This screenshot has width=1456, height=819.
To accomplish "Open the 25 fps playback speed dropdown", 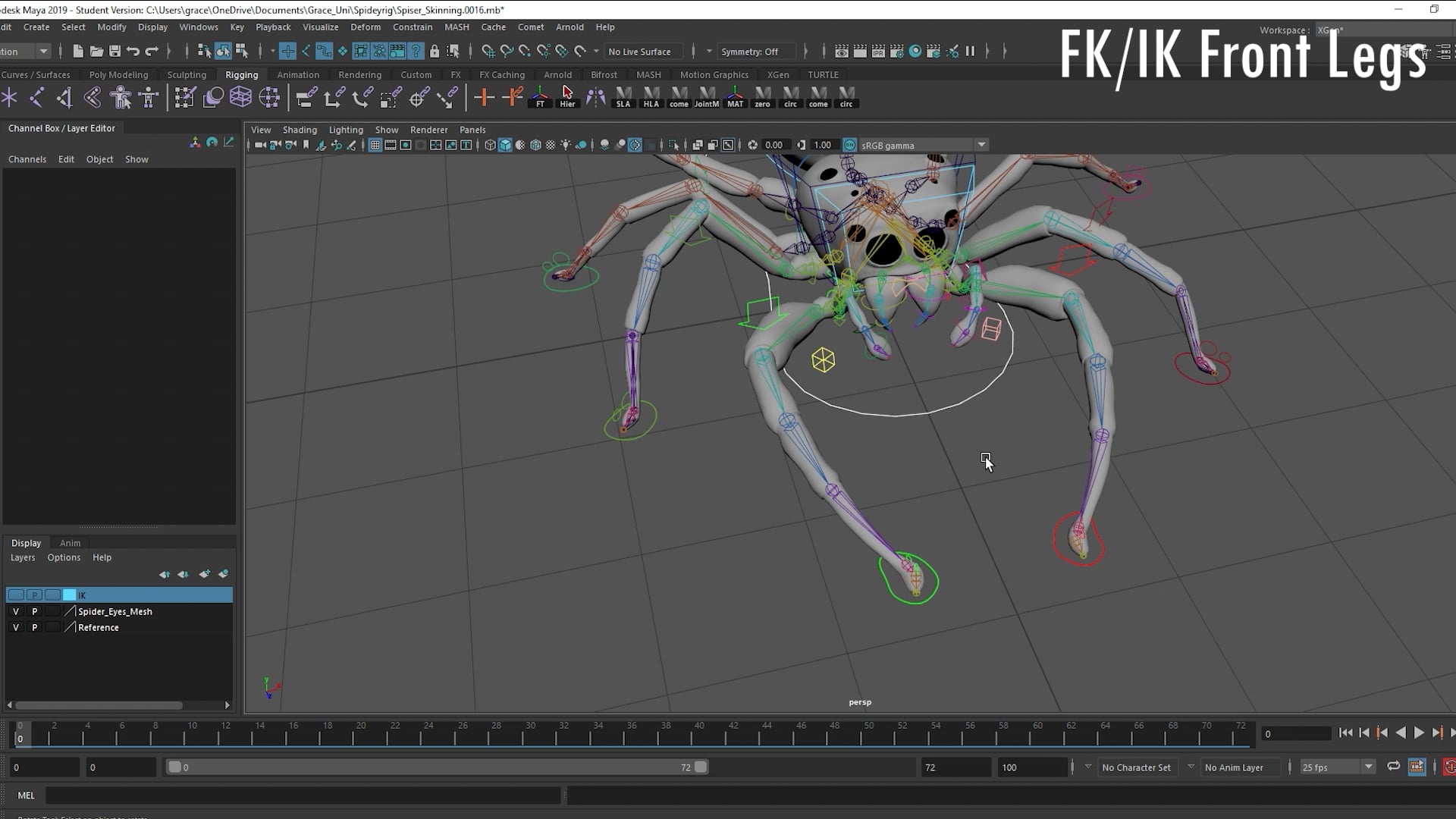I will 1369,767.
